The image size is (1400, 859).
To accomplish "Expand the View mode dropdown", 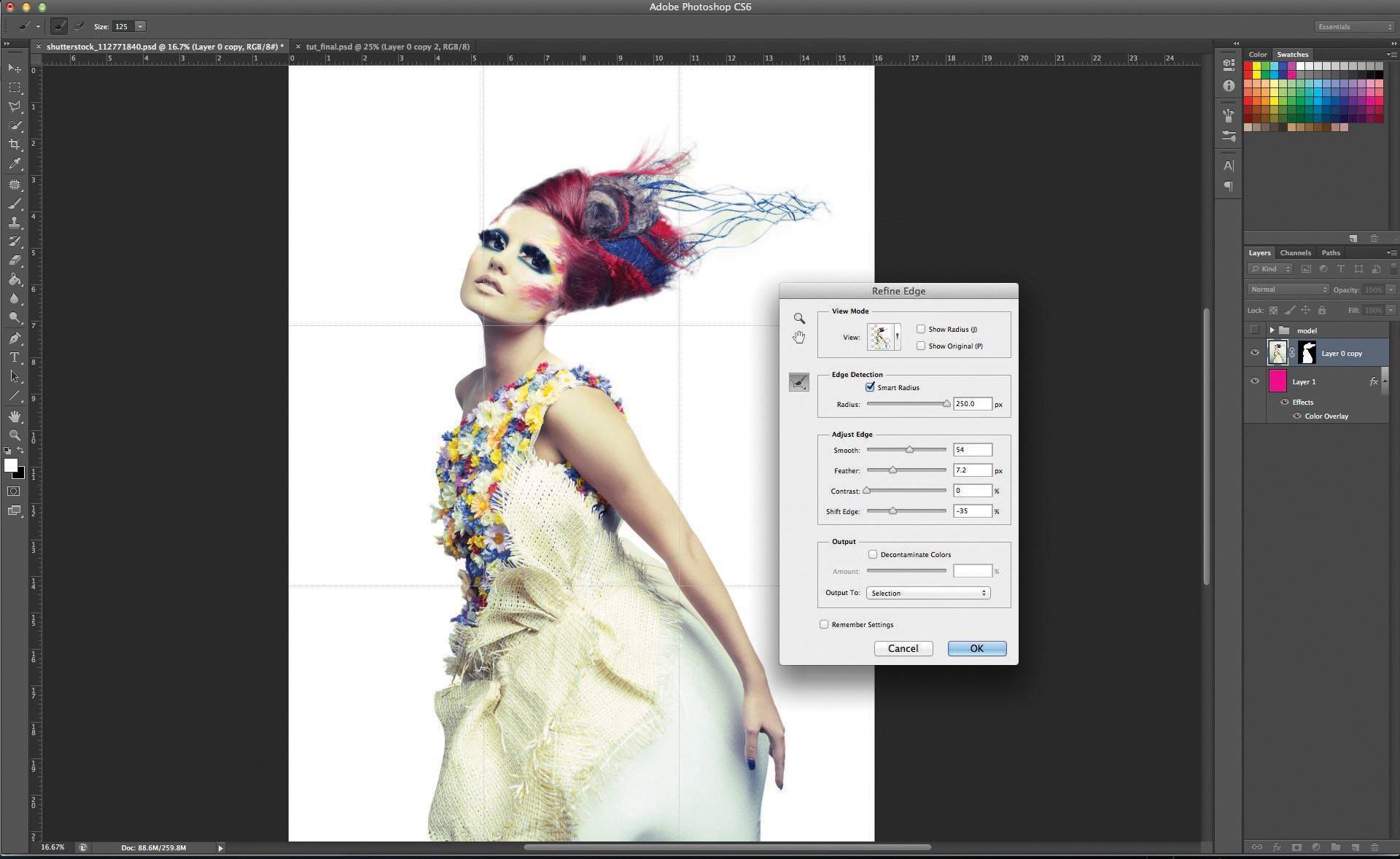I will 895,337.
